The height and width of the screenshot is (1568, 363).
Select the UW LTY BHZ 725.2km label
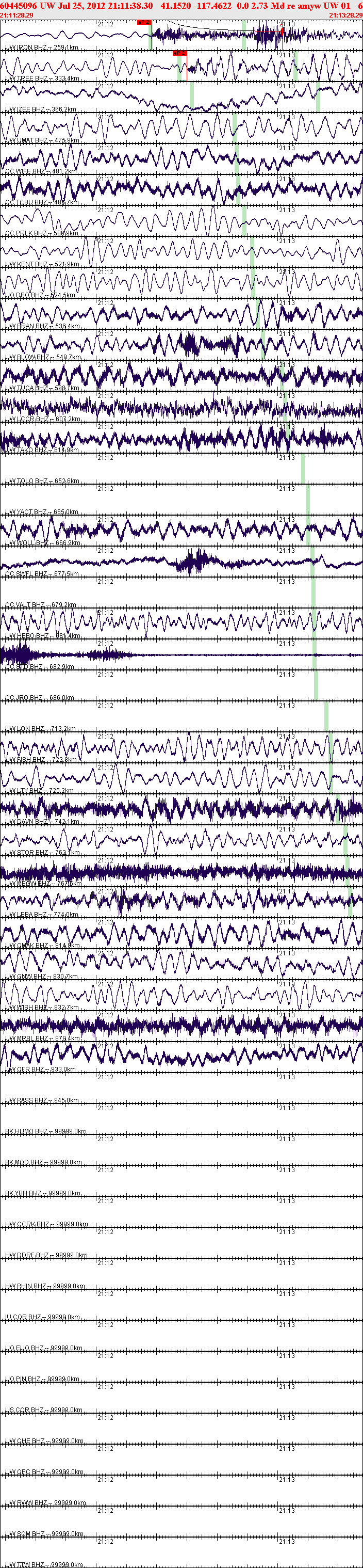[x=40, y=791]
